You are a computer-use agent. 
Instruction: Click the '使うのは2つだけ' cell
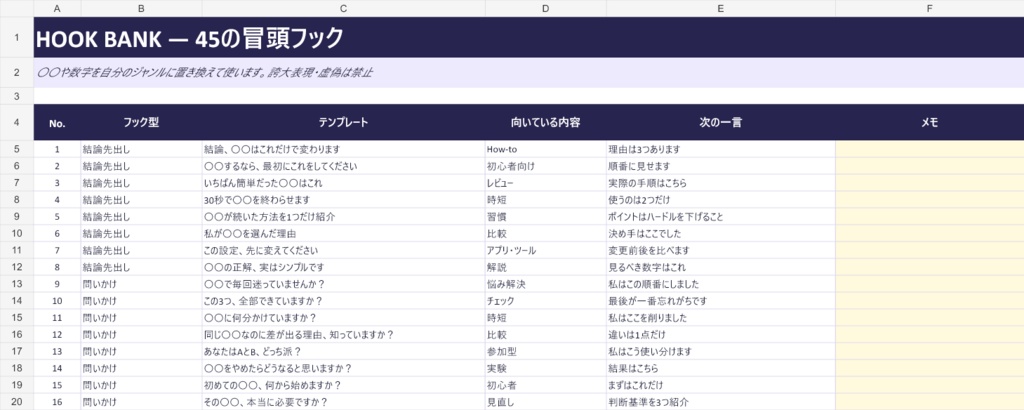720,200
